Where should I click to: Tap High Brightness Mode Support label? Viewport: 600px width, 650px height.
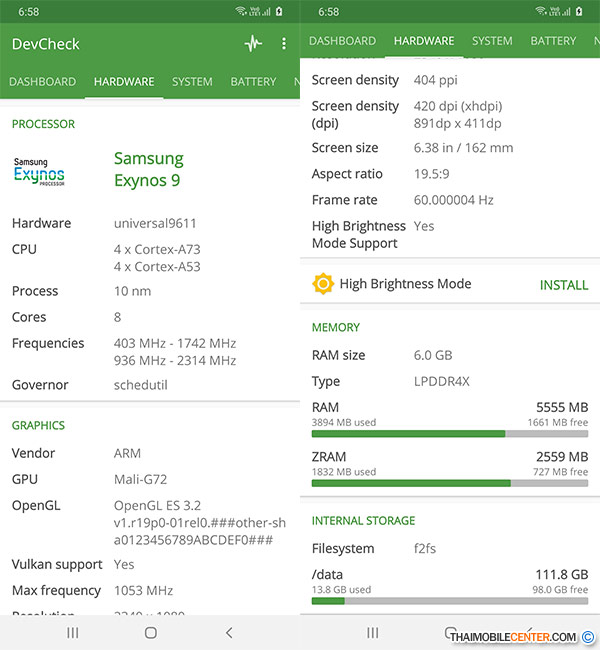coord(359,235)
